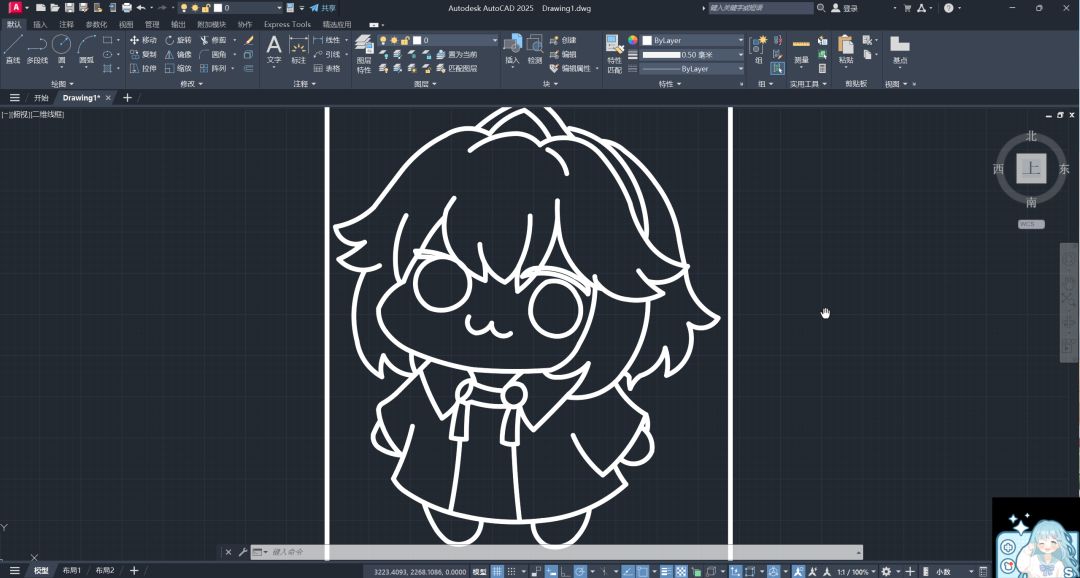
Task: Open the Insert (插入) ribbon tab
Action: click(40, 24)
